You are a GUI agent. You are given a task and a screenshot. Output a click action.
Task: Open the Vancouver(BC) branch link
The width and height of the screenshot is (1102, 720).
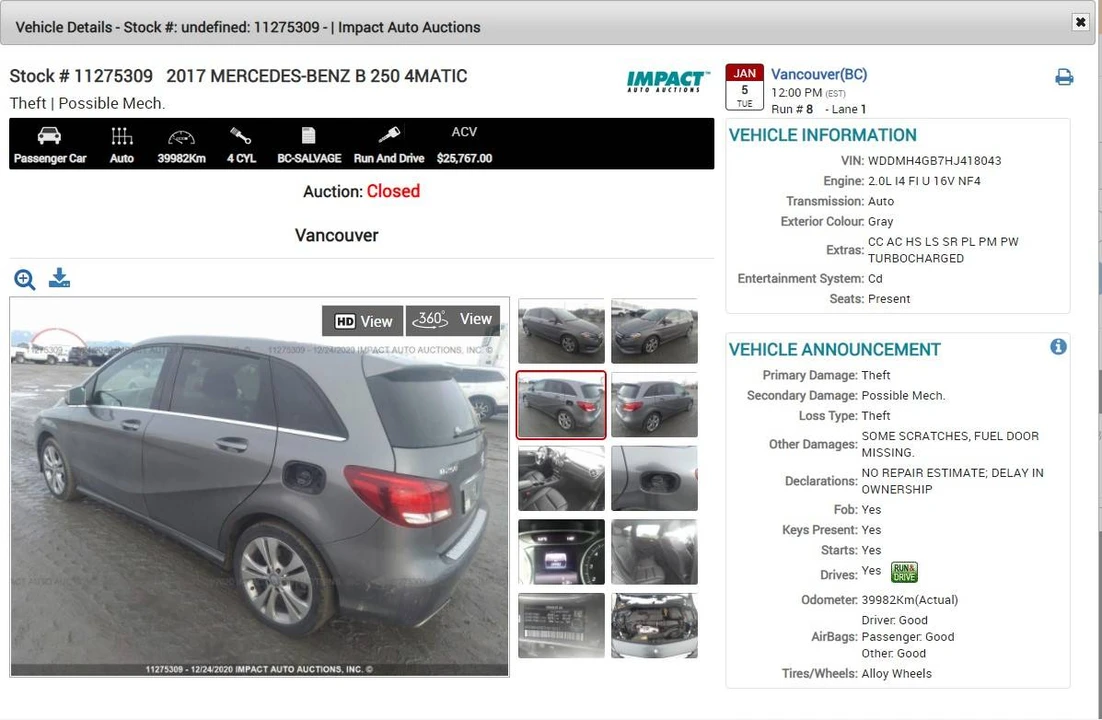[x=819, y=75]
